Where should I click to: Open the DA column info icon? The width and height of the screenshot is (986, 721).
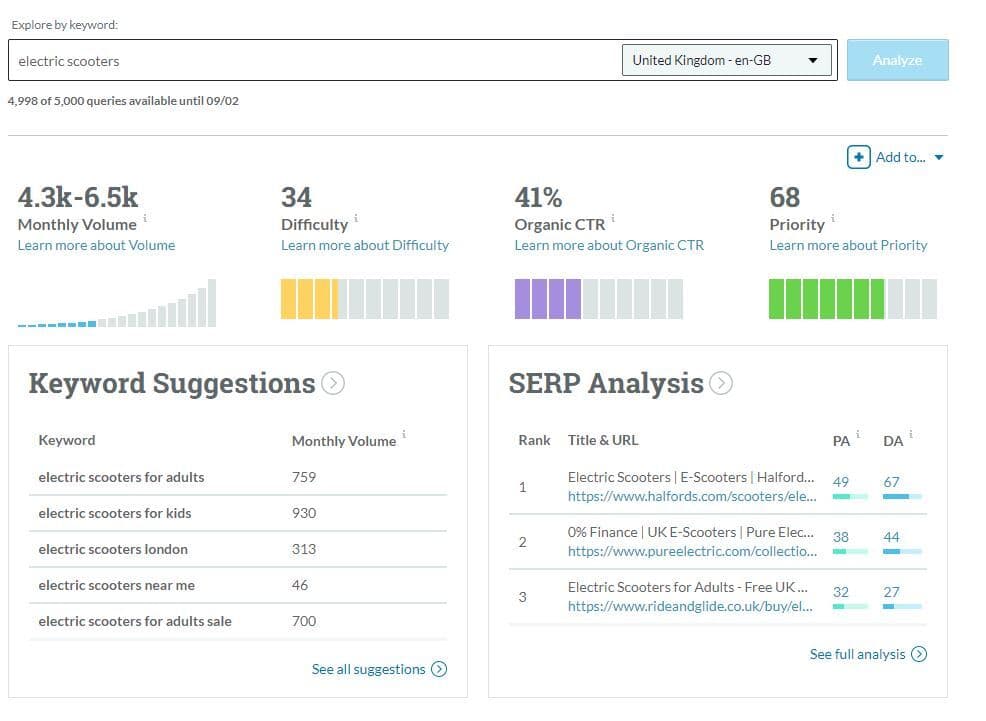(911, 434)
